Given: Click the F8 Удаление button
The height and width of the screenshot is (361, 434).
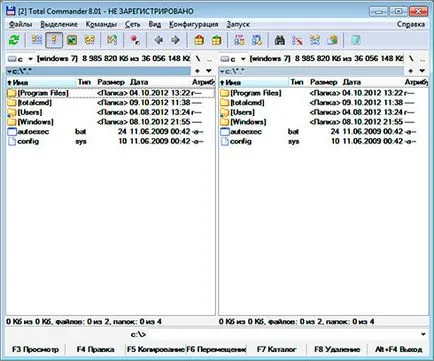Looking at the screenshot, I should pos(337,349).
